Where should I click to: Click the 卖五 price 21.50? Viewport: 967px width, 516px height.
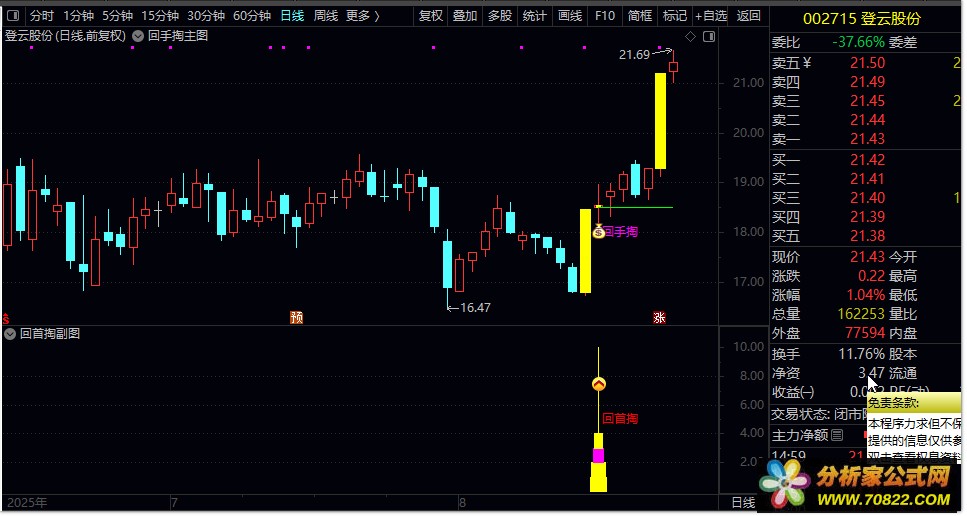click(x=867, y=63)
